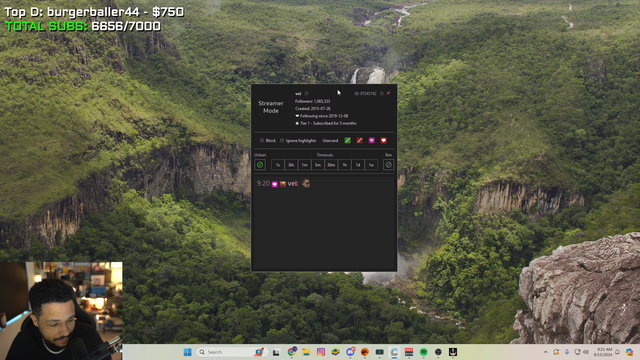This screenshot has height=360, width=640.
Task: Timeout the user for 1w
Action: pos(371,165)
